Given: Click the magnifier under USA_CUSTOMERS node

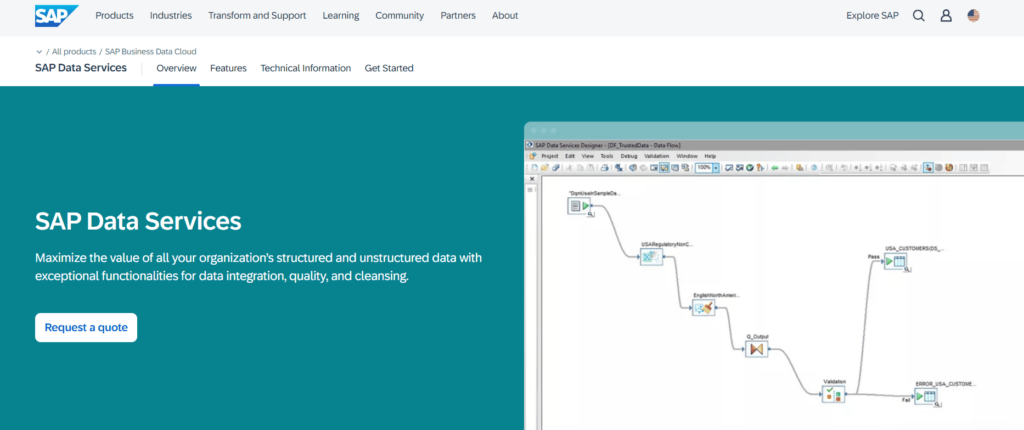Looking at the screenshot, I should coord(907,270).
